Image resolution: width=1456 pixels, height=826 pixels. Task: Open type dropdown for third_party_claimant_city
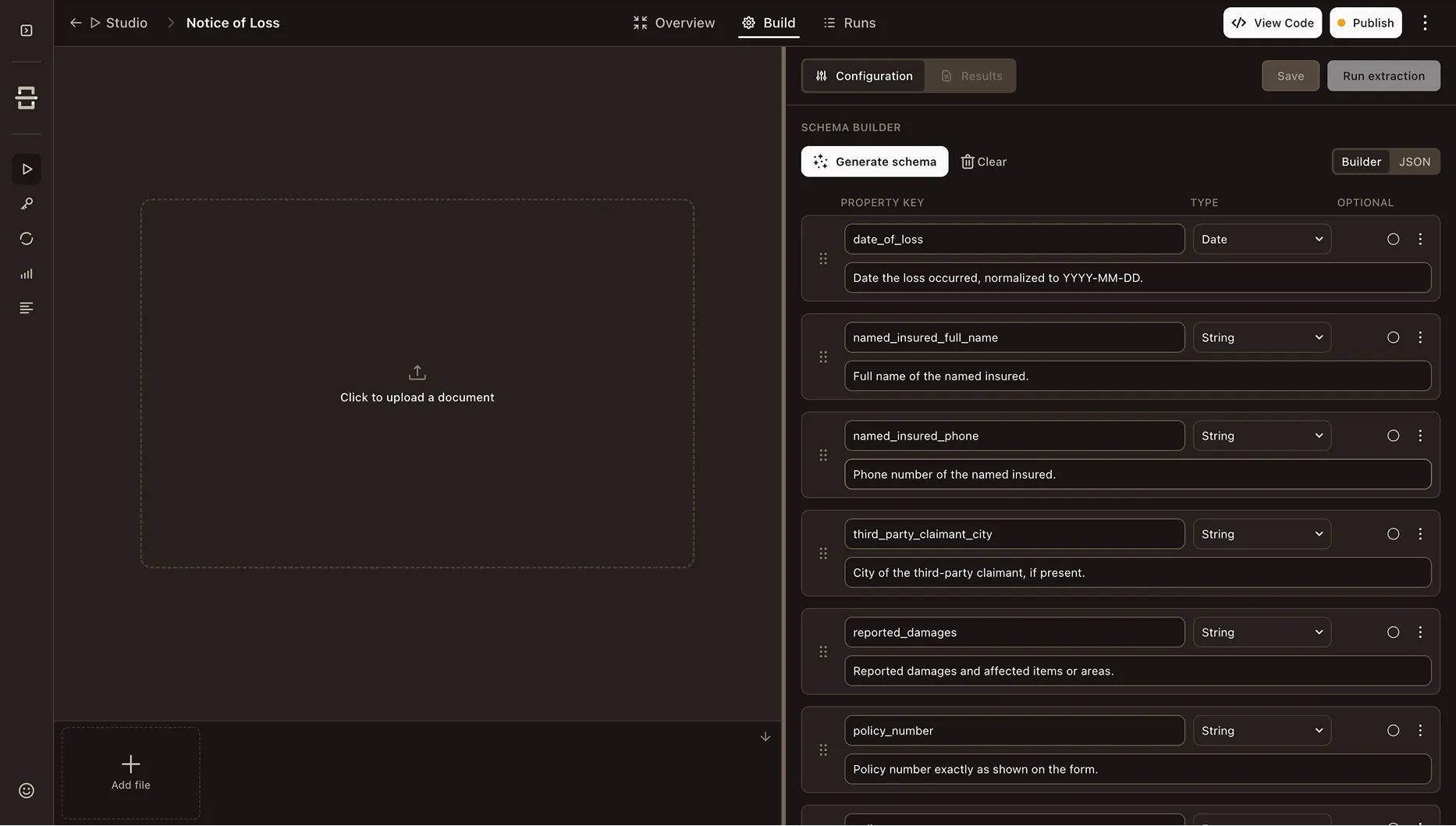(x=1262, y=535)
